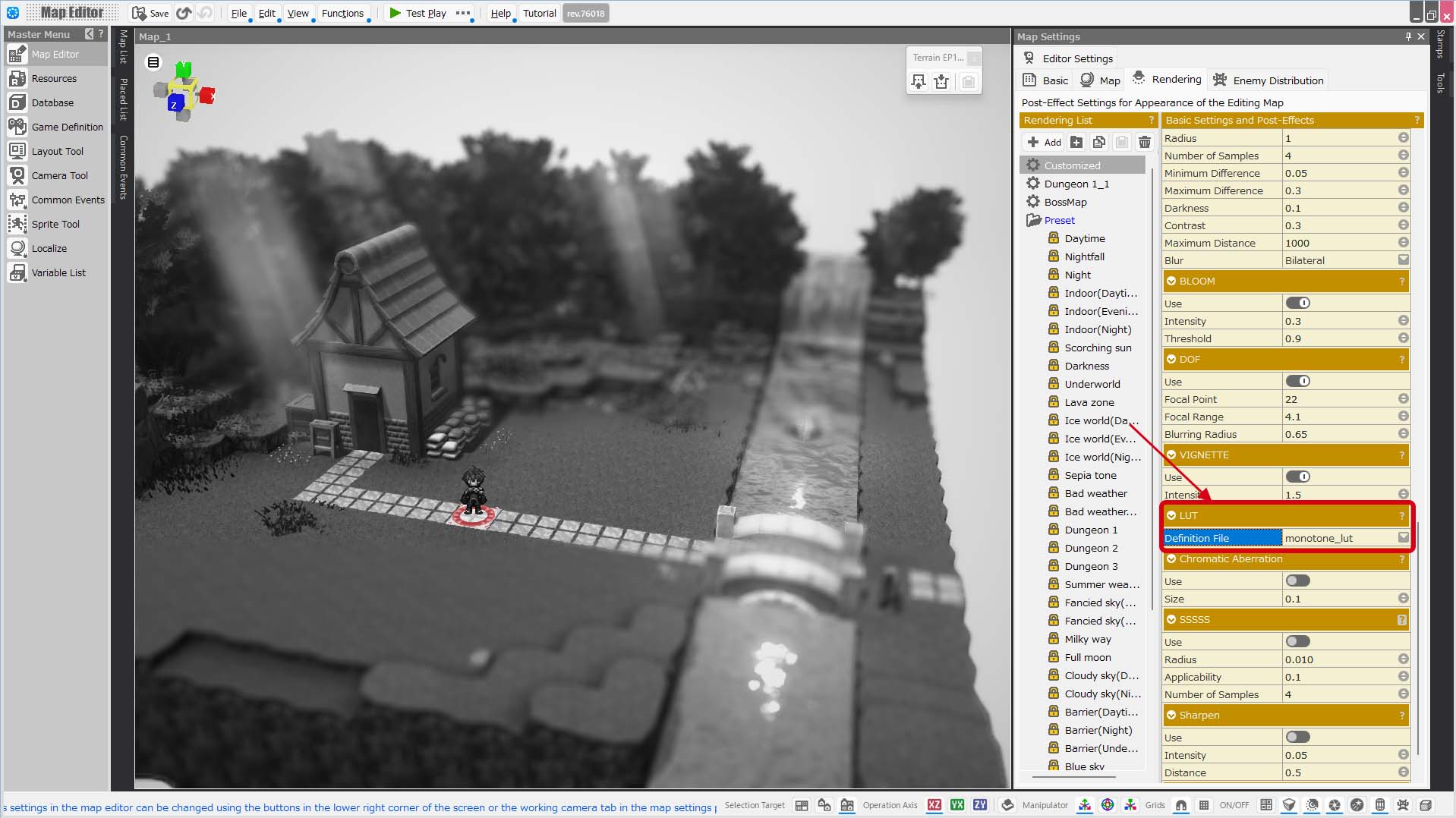This screenshot has height=818, width=1456.
Task: Click Add in the Rendering List
Action: pos(1044,142)
